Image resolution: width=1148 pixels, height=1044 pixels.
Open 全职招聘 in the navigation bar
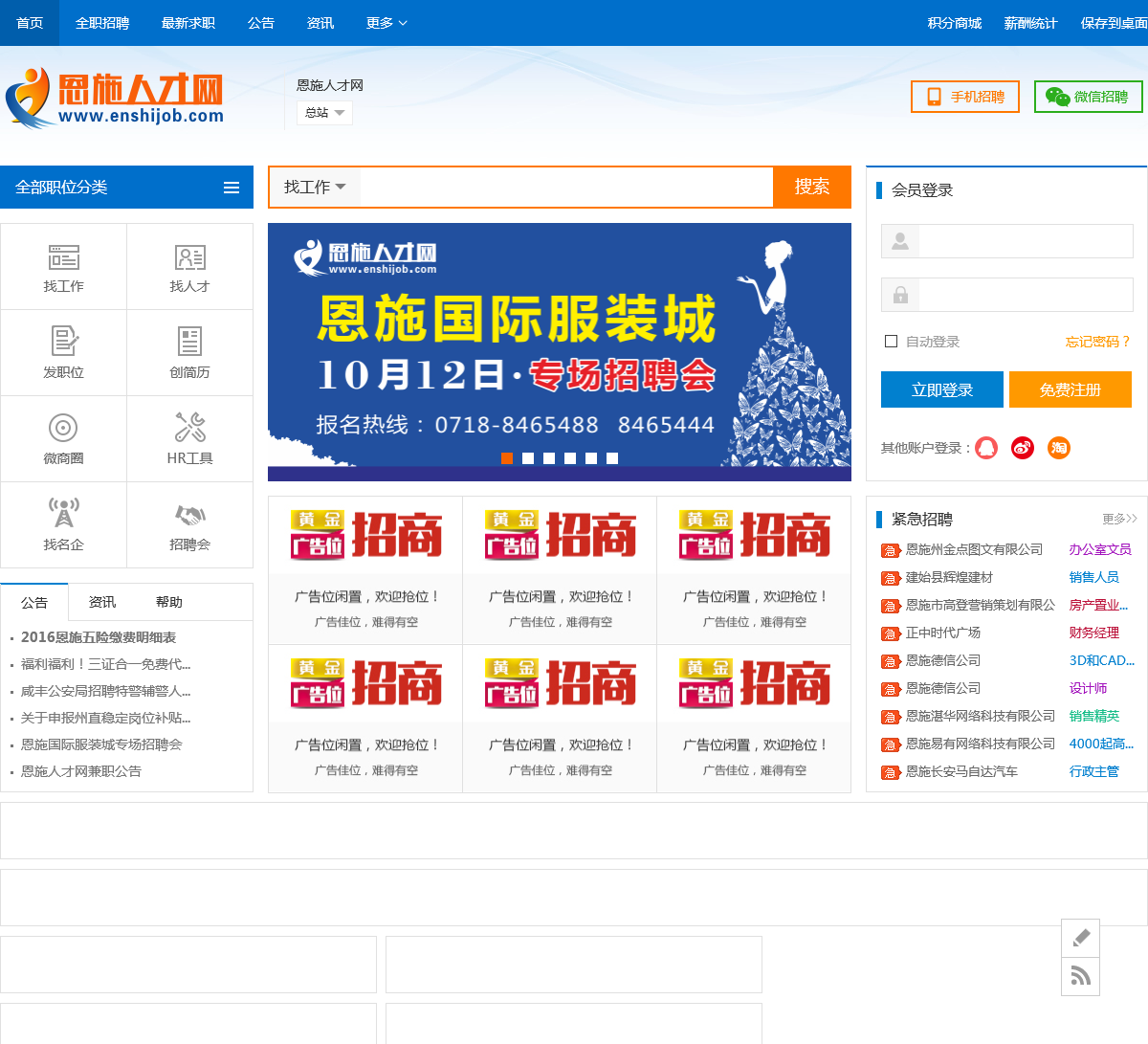point(102,23)
